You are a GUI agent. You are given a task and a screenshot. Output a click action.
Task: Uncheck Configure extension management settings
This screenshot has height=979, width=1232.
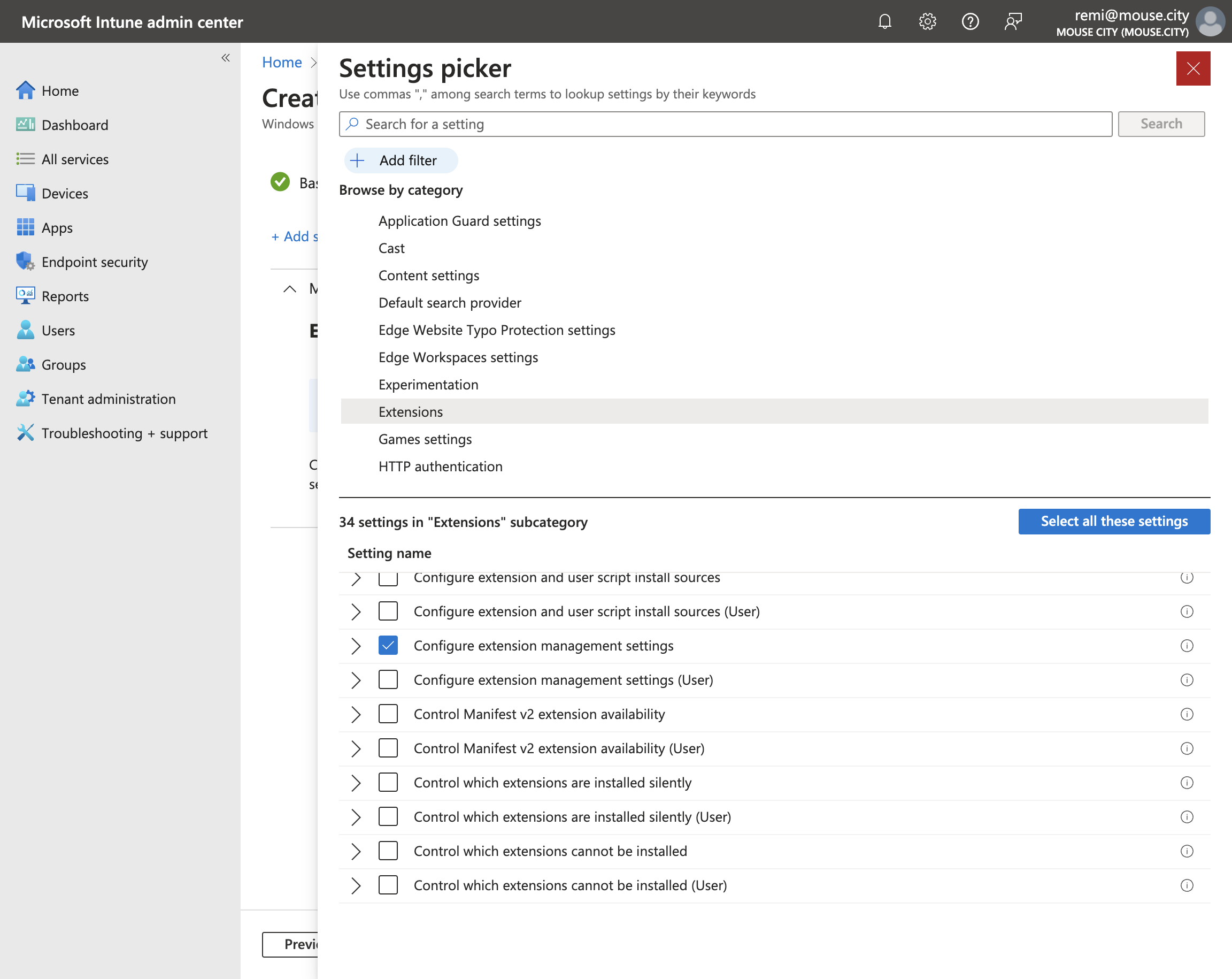(x=388, y=646)
